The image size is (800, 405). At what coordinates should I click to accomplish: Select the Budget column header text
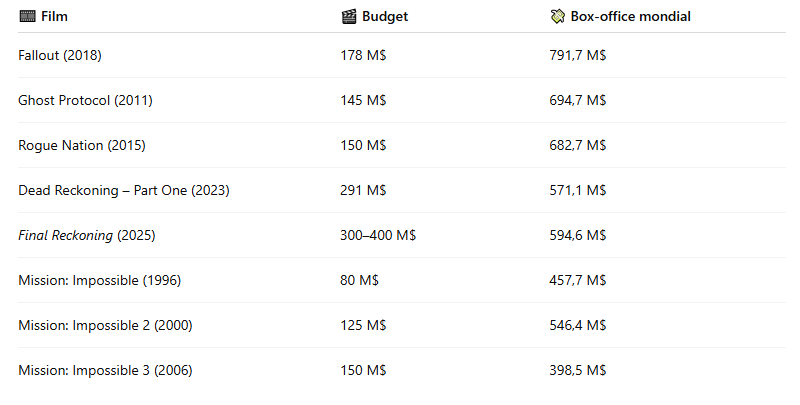click(x=385, y=16)
